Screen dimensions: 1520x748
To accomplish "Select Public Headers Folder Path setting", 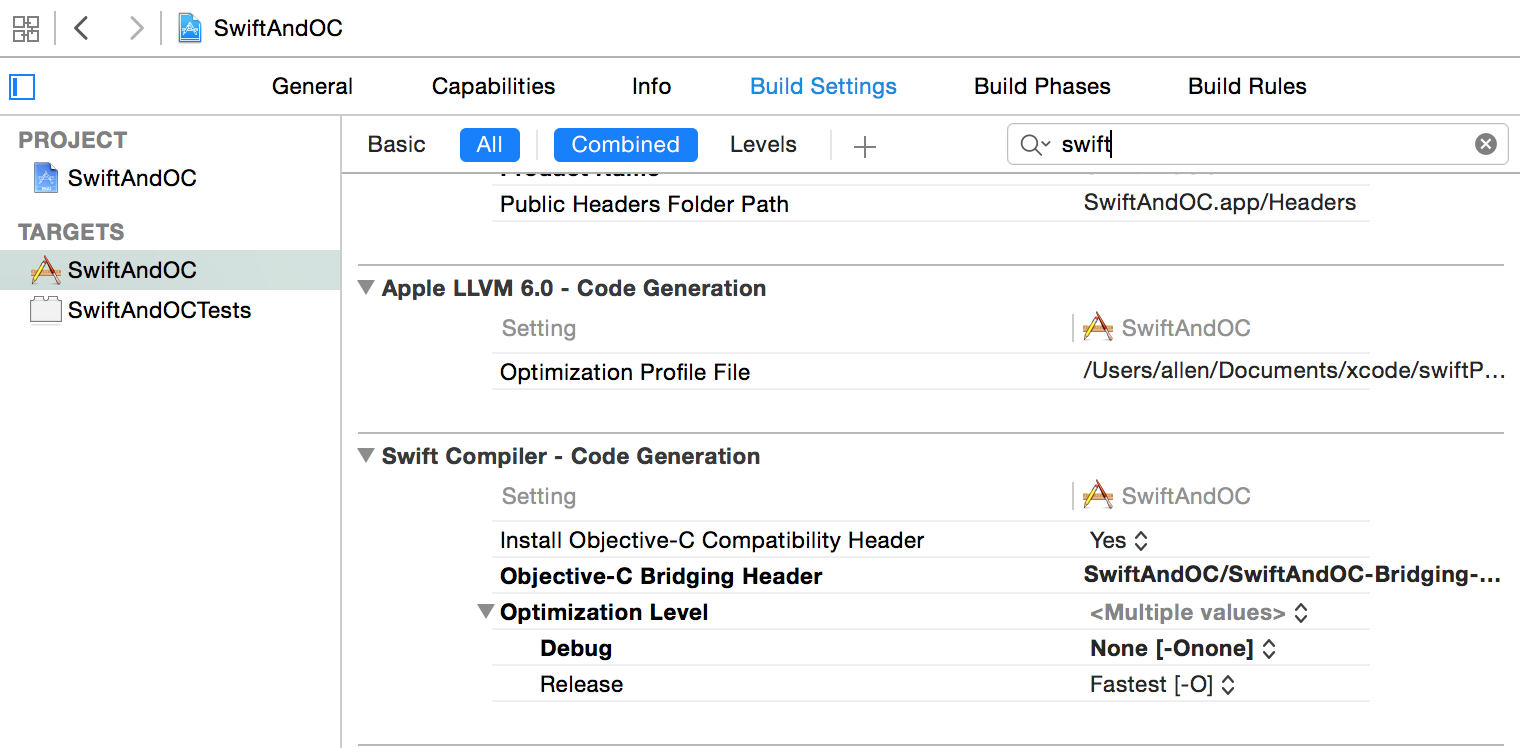I will (644, 204).
